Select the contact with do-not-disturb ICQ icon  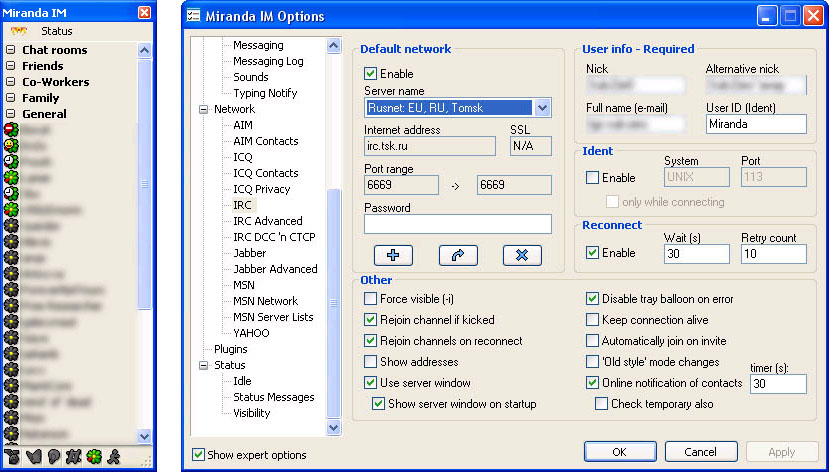tap(11, 129)
